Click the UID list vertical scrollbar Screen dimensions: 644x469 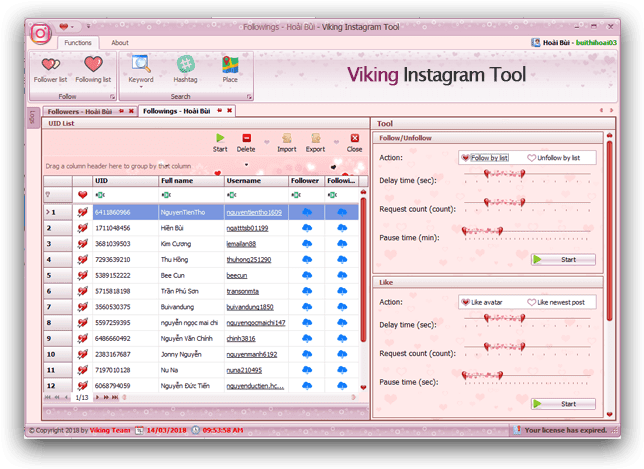click(x=363, y=269)
